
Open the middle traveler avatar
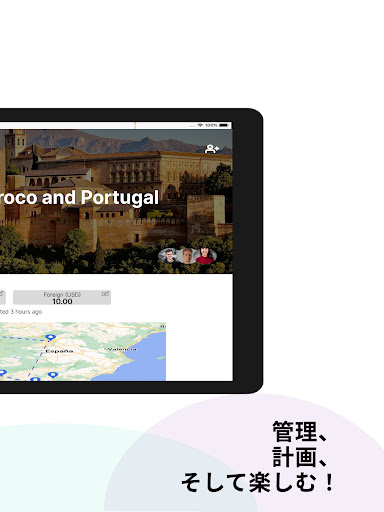pos(187,256)
